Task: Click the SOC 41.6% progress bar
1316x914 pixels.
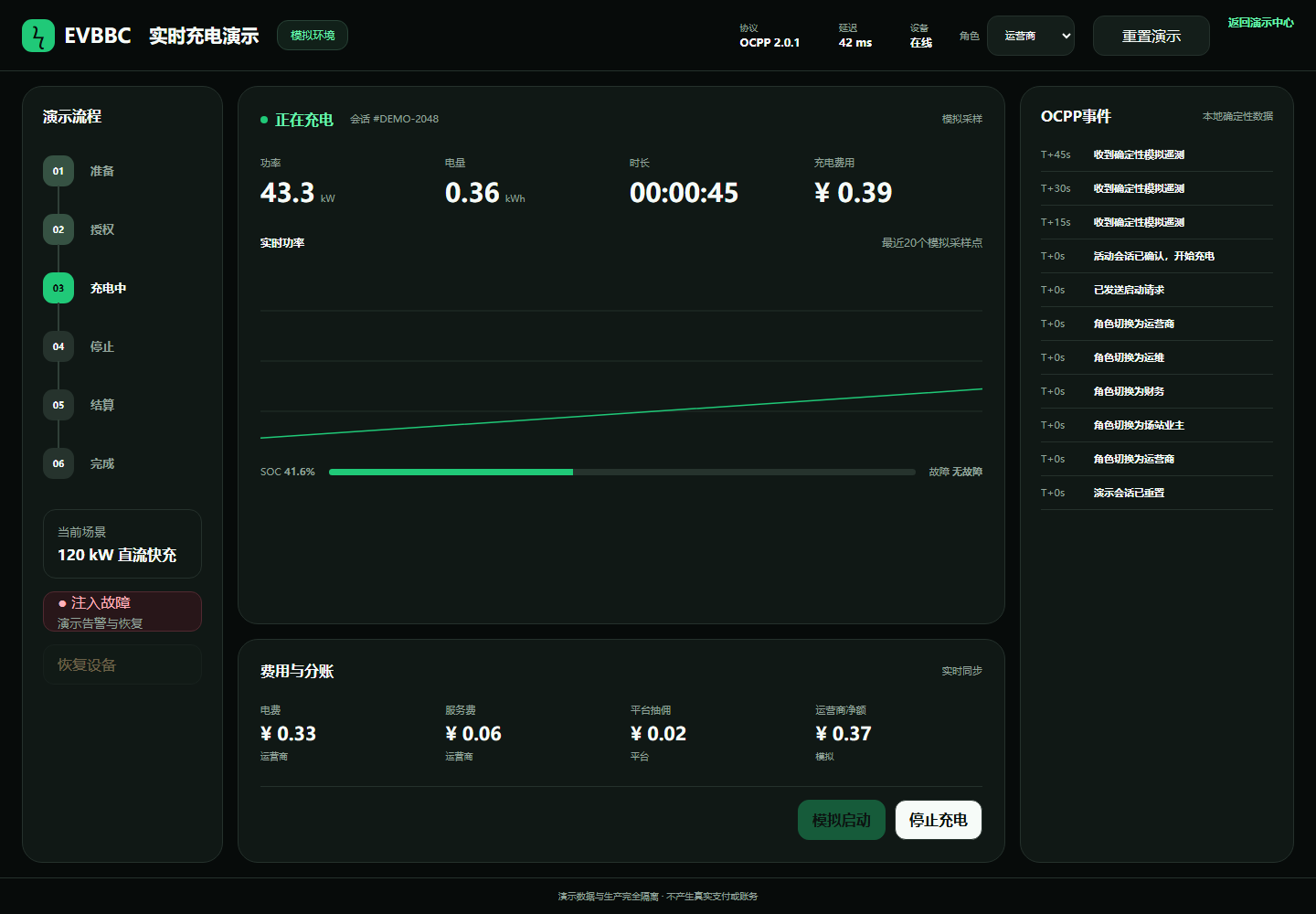Action: (x=622, y=472)
